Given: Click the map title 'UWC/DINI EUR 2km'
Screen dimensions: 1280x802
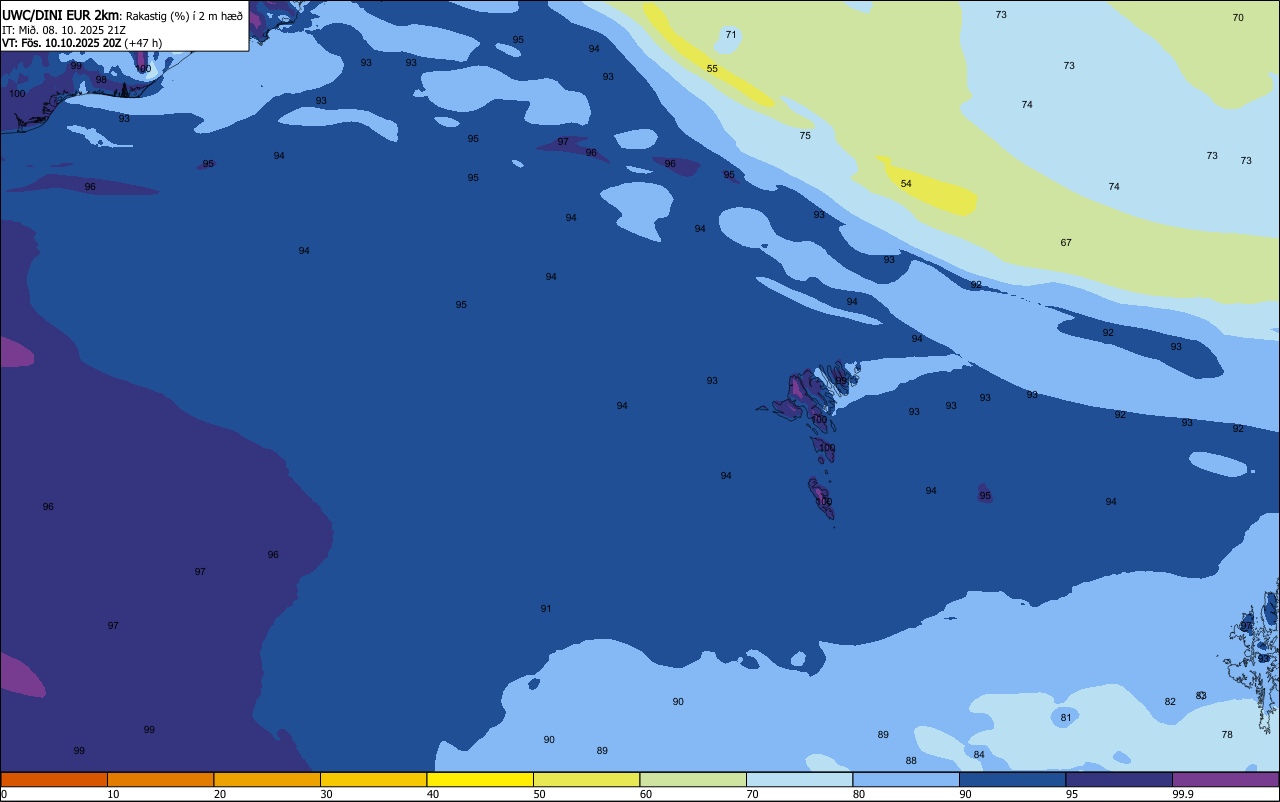Looking at the screenshot, I should 61,15.
